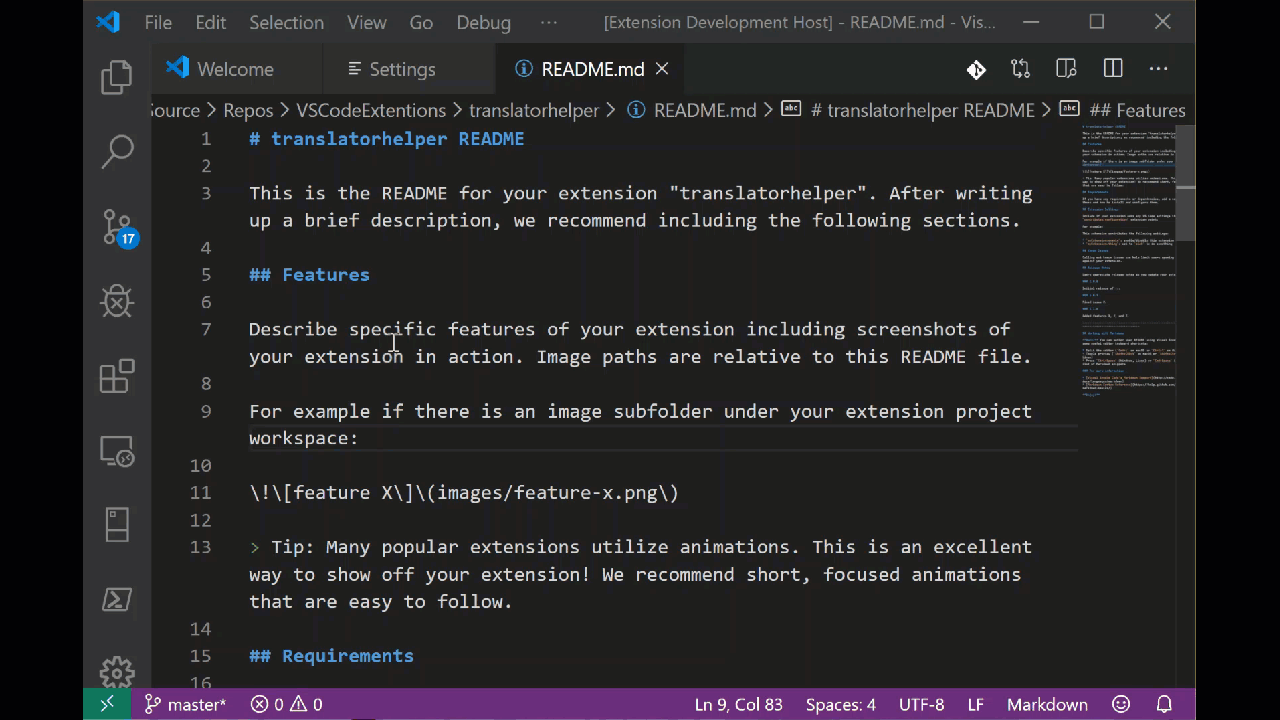Click the remote window indicator in status bar
The height and width of the screenshot is (720, 1280).
click(x=107, y=704)
